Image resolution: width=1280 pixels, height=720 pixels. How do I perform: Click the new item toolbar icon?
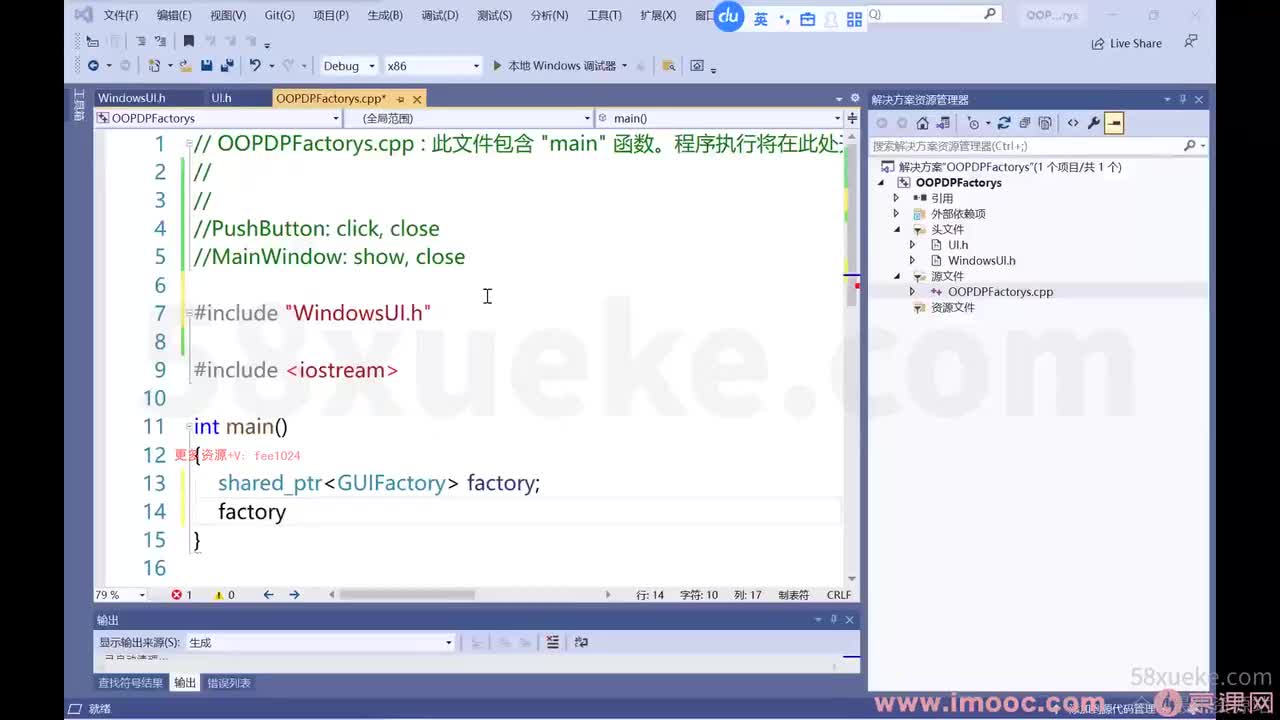coord(154,65)
